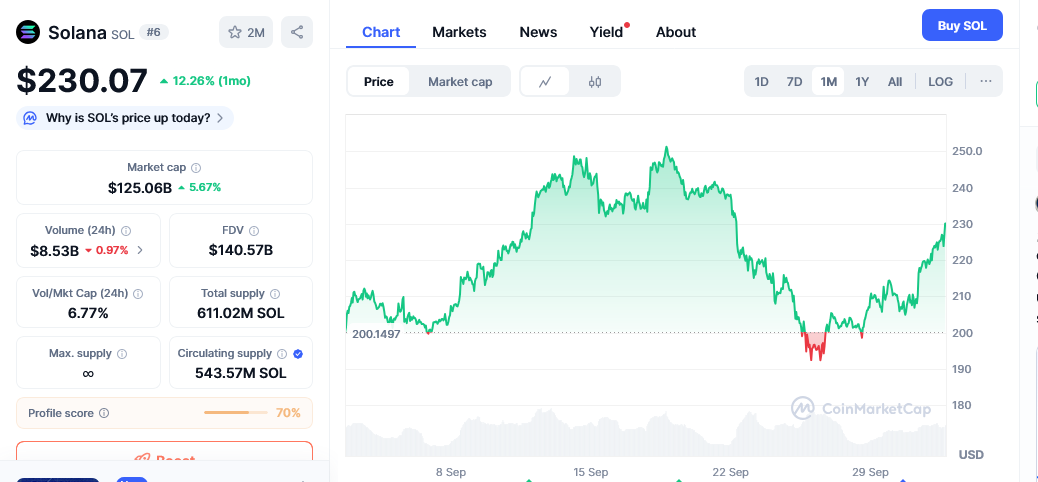Open the three-dot more options menu
The height and width of the screenshot is (482, 1038).
985,82
